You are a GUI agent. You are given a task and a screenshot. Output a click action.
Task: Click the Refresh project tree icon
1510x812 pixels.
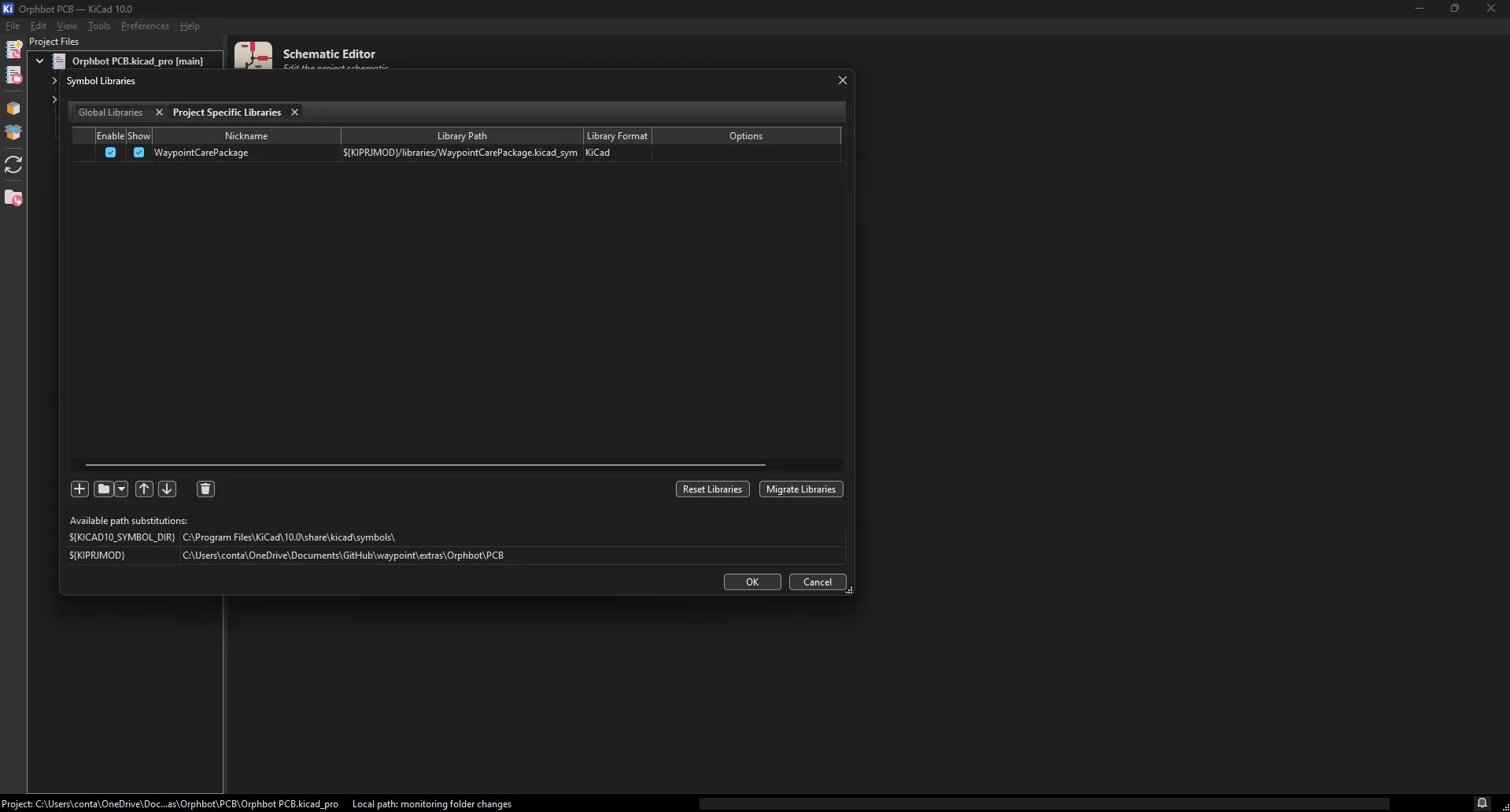pos(13,164)
